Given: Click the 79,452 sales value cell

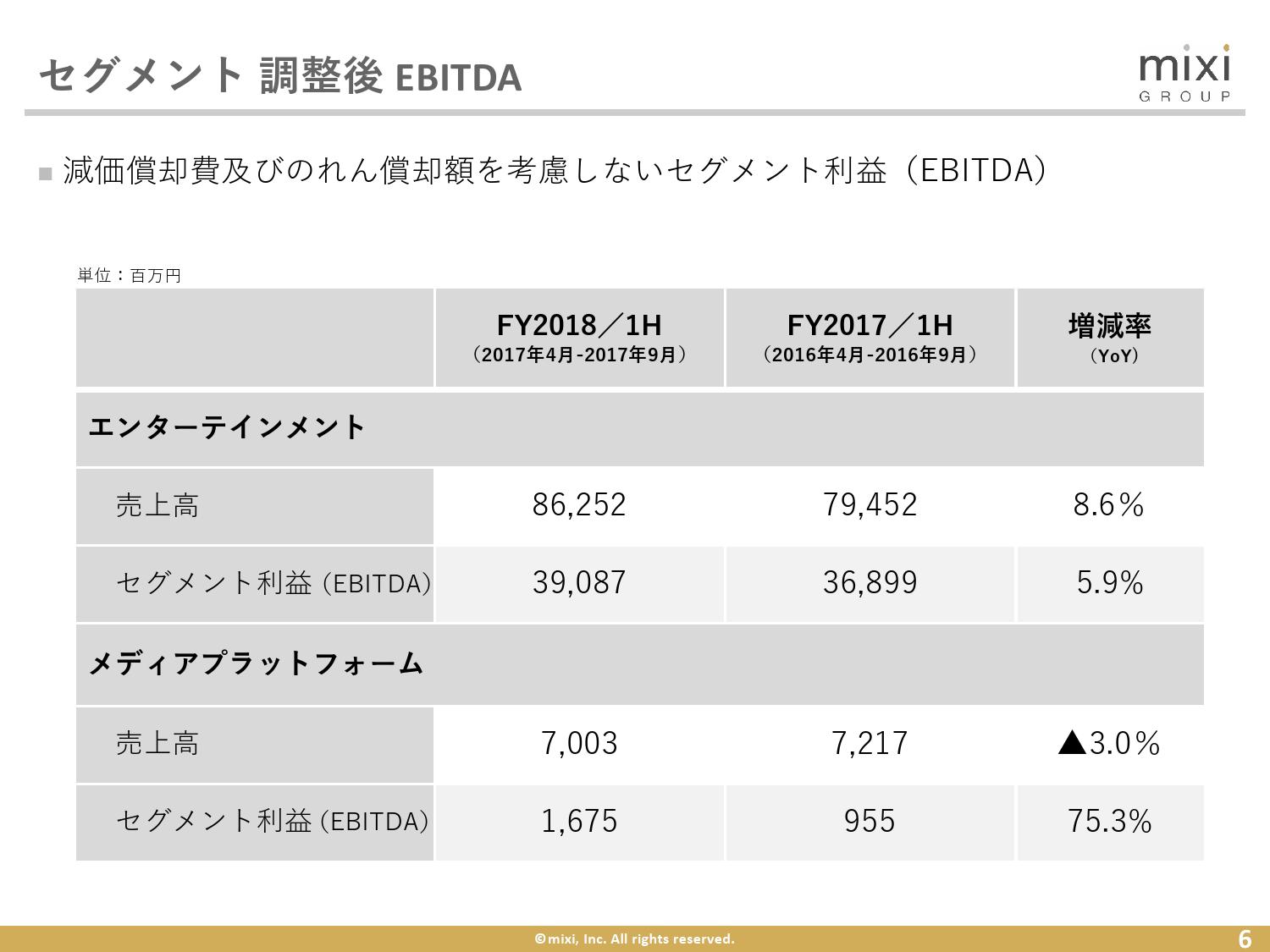Looking at the screenshot, I should [870, 505].
